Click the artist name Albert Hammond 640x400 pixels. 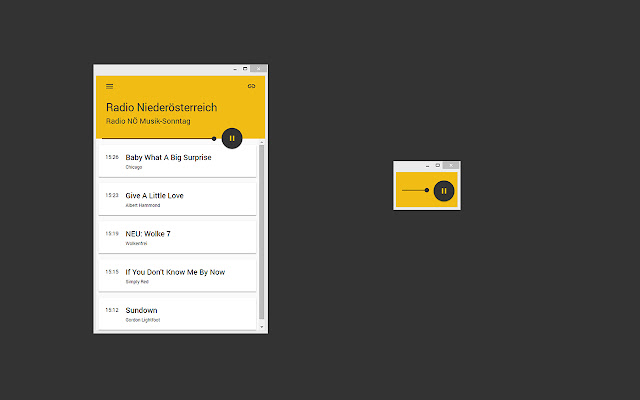(x=143, y=205)
